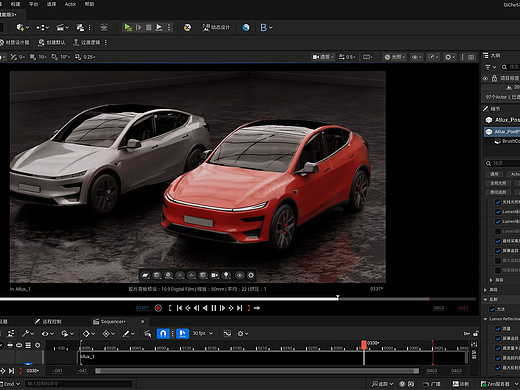Open the outliner filter dropdown
The image size is (520, 390).
(490, 67)
